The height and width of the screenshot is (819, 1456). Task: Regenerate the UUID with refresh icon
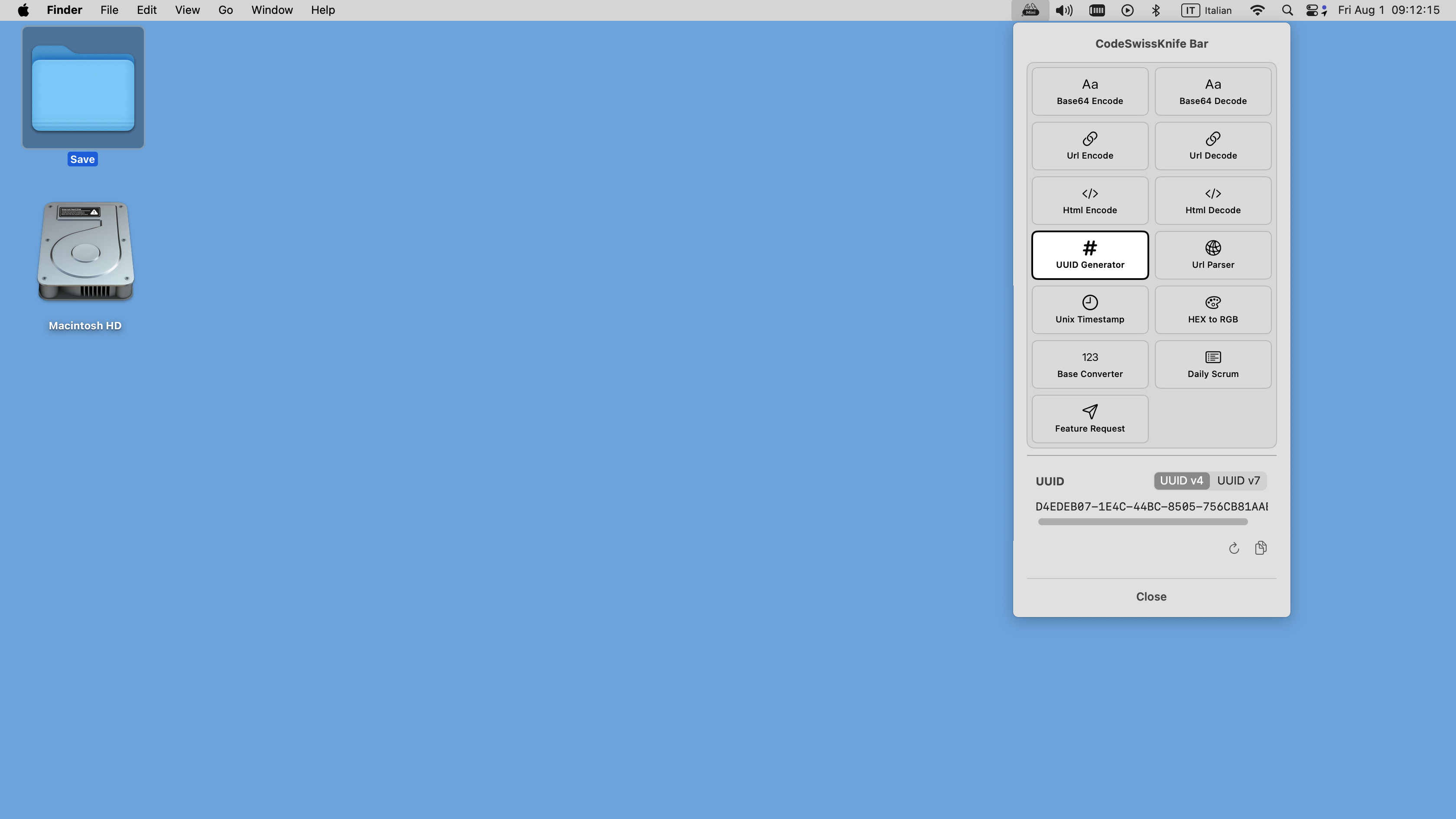point(1234,548)
